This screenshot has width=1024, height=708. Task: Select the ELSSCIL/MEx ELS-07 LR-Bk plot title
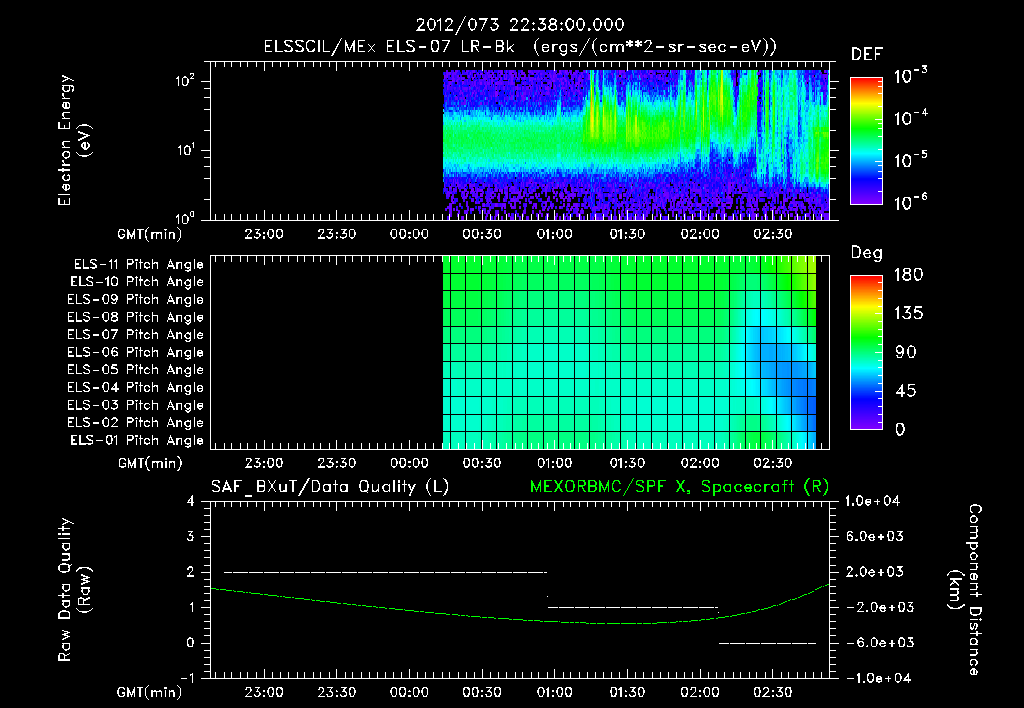click(x=520, y=47)
